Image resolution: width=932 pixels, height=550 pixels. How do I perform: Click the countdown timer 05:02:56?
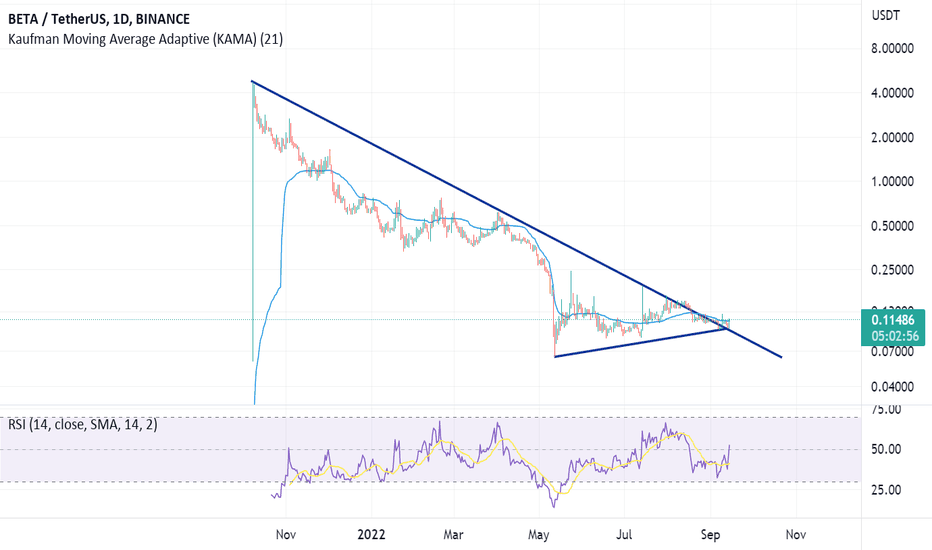pyautogui.click(x=895, y=336)
